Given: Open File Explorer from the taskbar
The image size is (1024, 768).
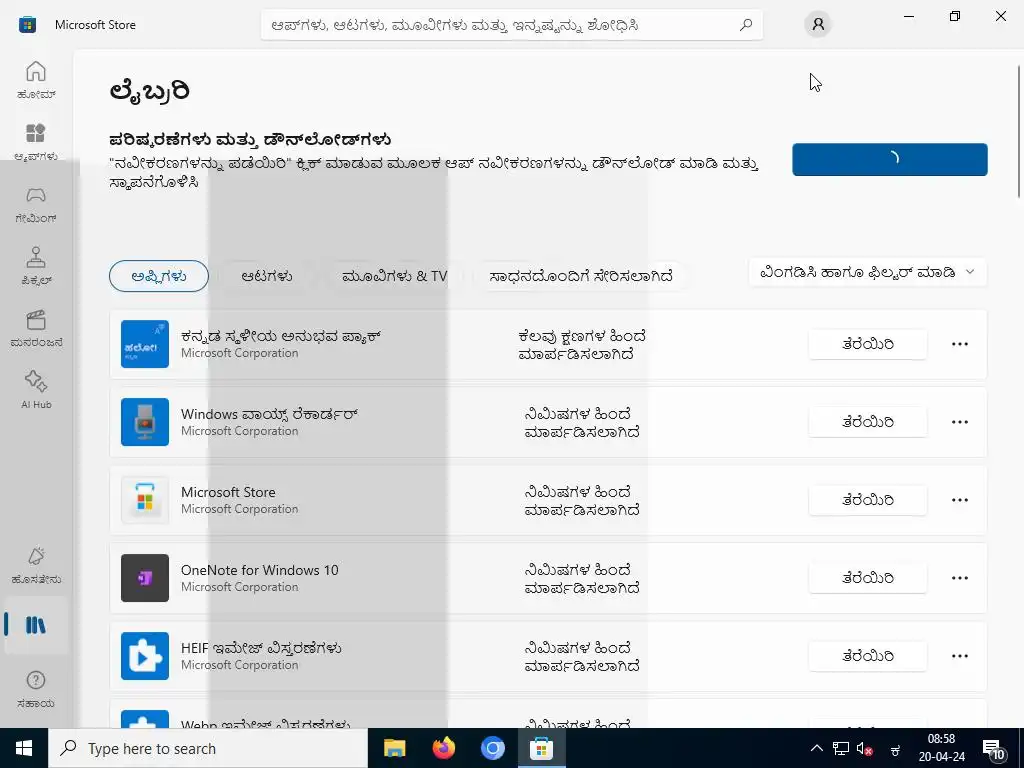Looking at the screenshot, I should (394, 748).
